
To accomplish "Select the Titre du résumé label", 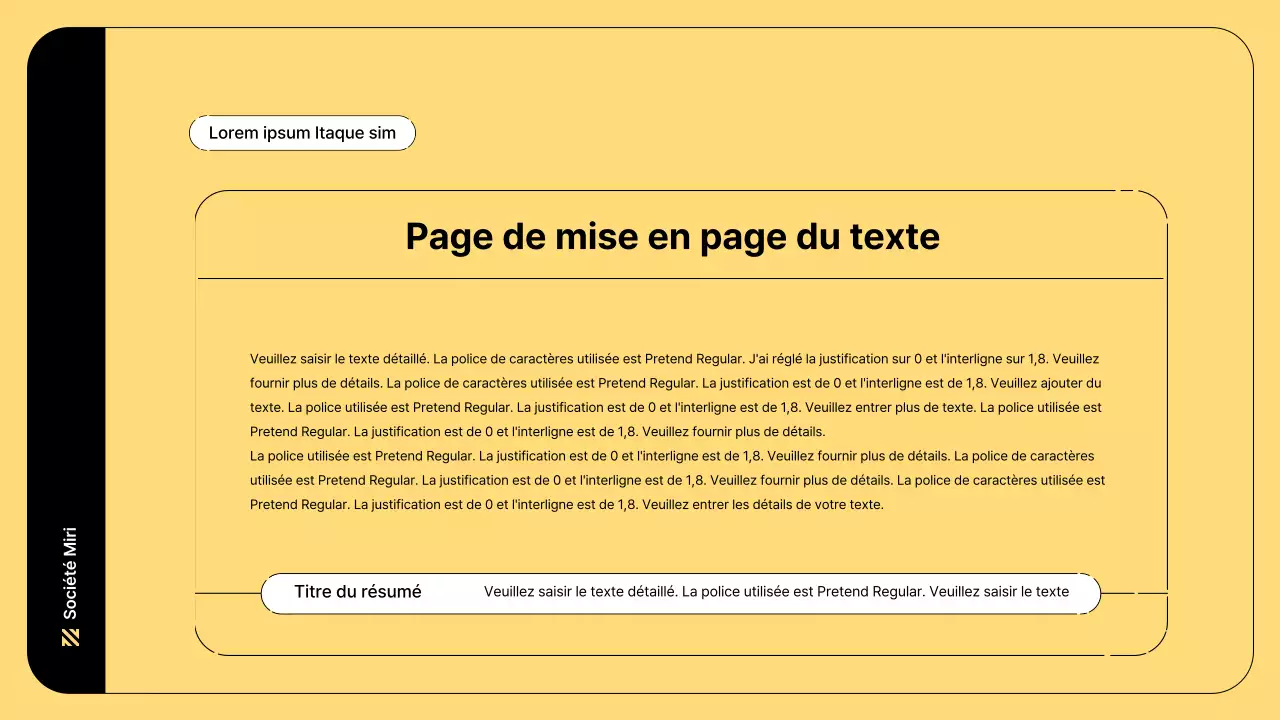I will (x=357, y=592).
